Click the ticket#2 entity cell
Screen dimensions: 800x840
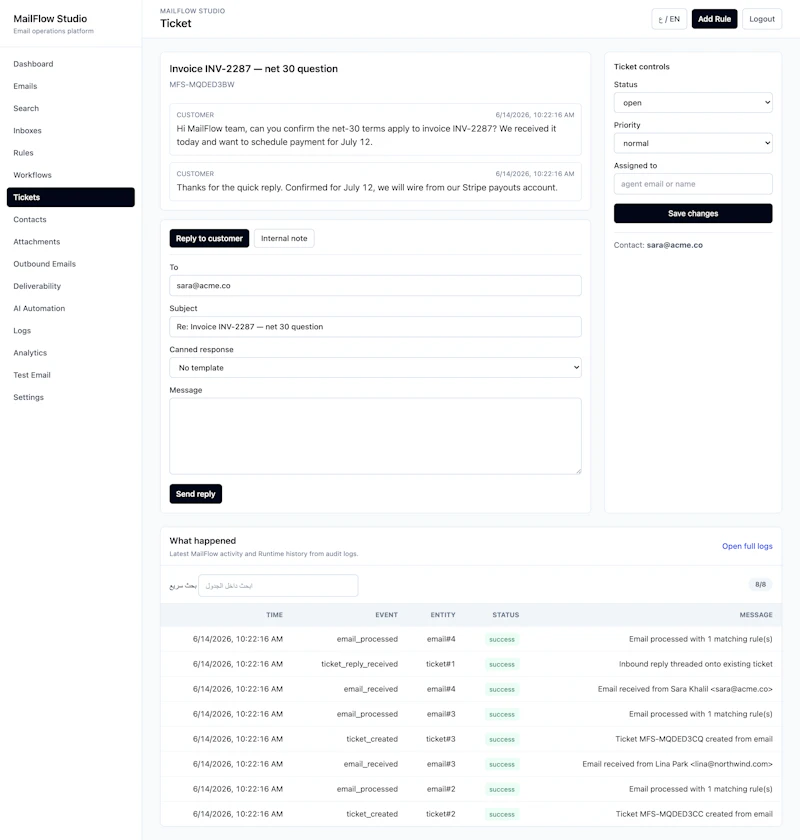[440, 814]
